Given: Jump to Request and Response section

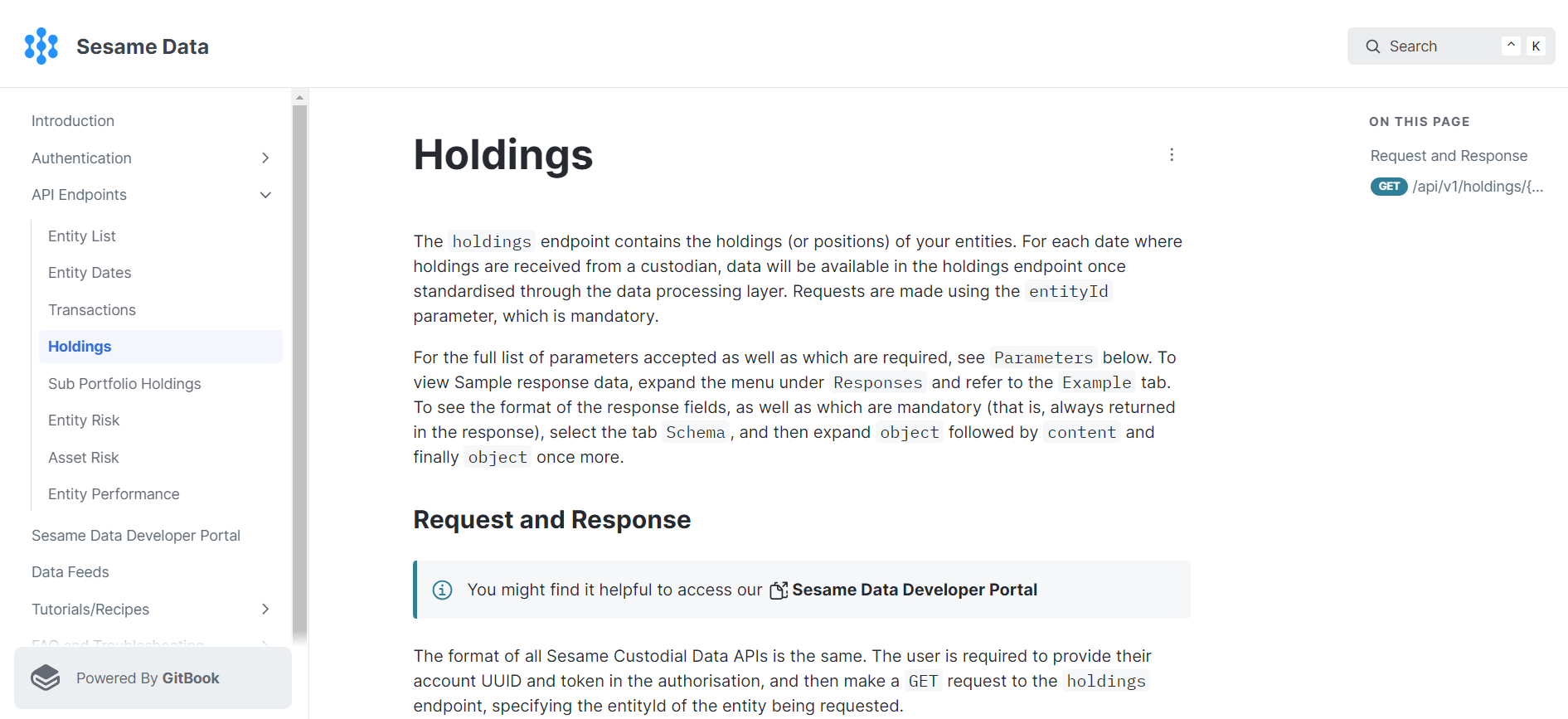Looking at the screenshot, I should pos(1448,155).
